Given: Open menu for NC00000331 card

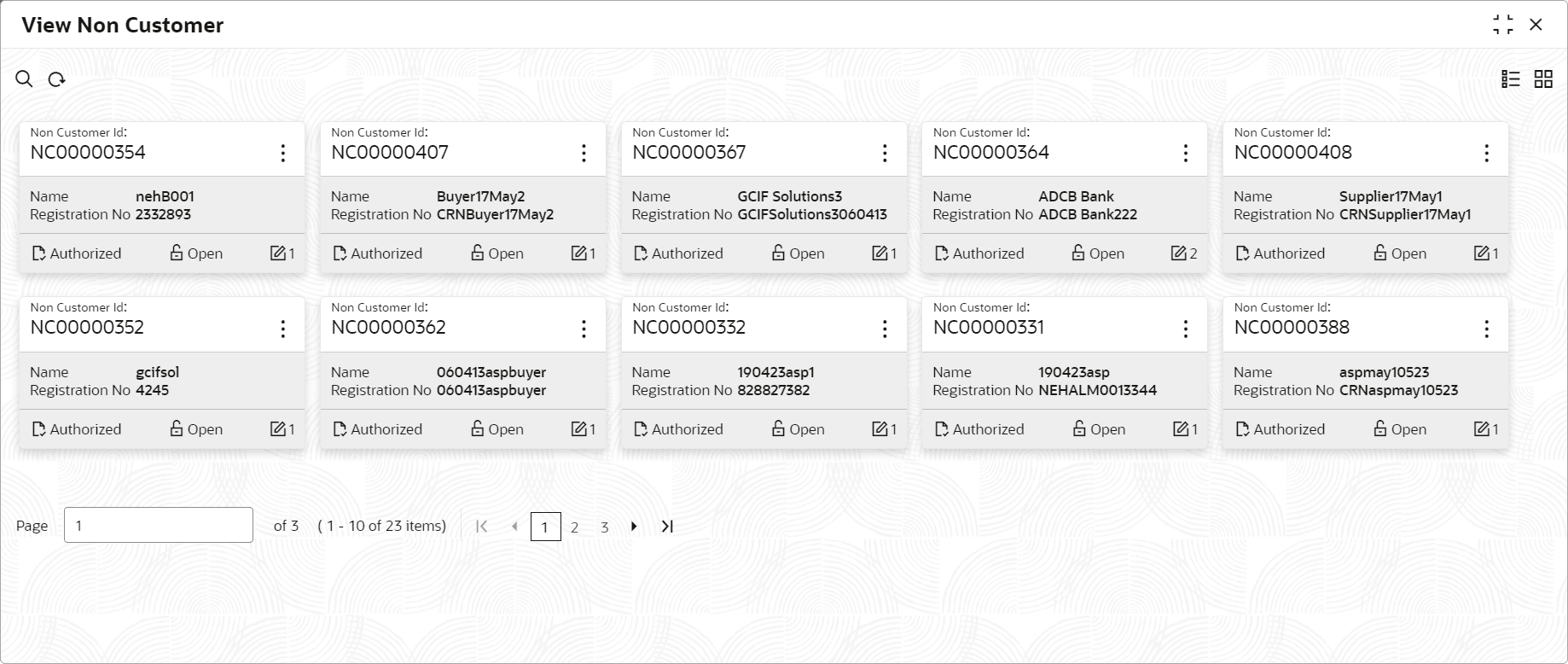Looking at the screenshot, I should [x=1186, y=329].
